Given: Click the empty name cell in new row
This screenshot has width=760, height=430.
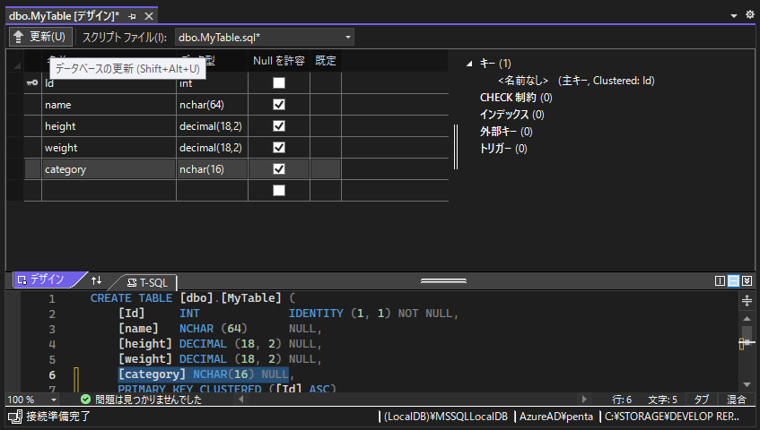Looking at the screenshot, I should [x=109, y=191].
